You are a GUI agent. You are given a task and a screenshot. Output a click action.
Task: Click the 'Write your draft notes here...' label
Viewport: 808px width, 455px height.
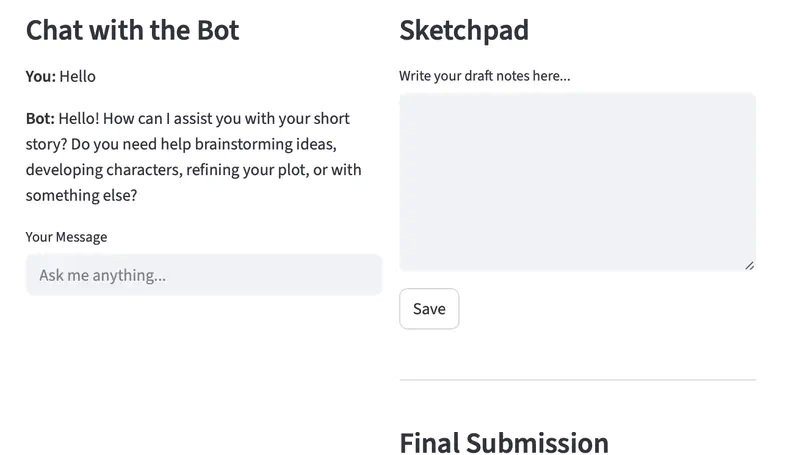[484, 76]
